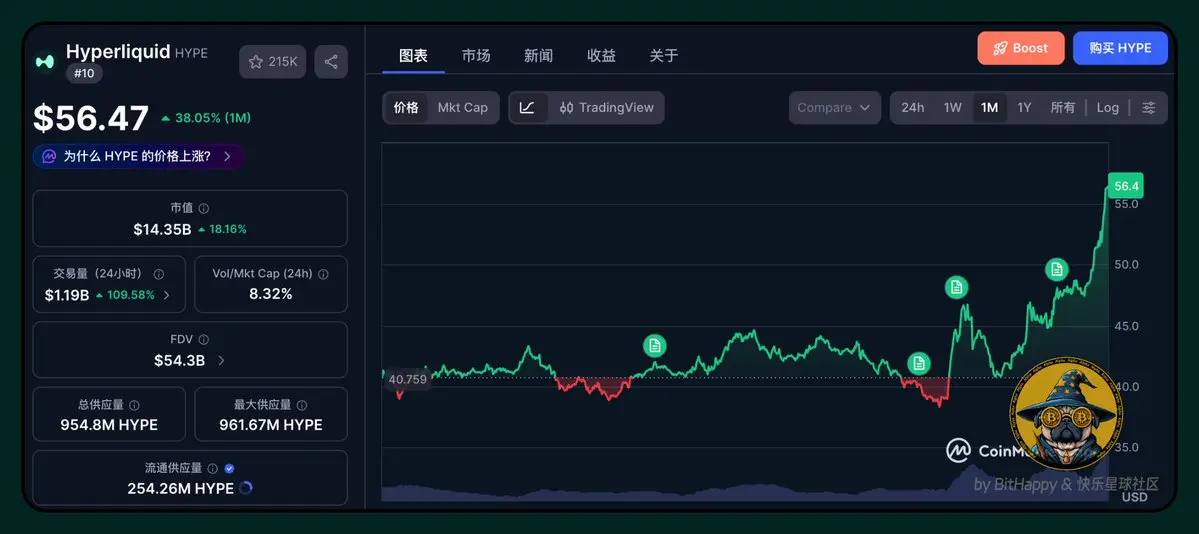Expand 24h volume details chevron

pos(167,295)
